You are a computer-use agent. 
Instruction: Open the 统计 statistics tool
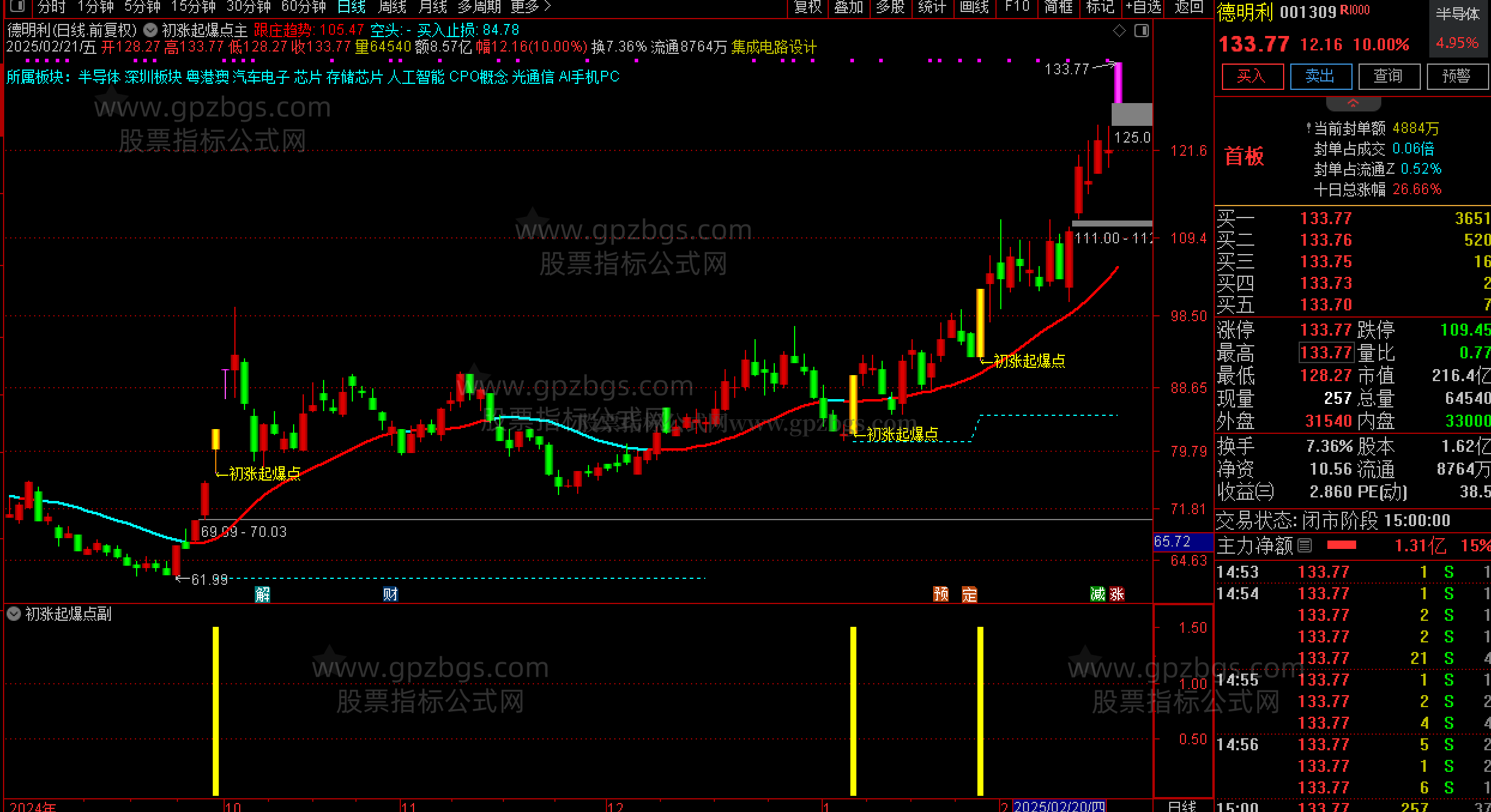932,7
